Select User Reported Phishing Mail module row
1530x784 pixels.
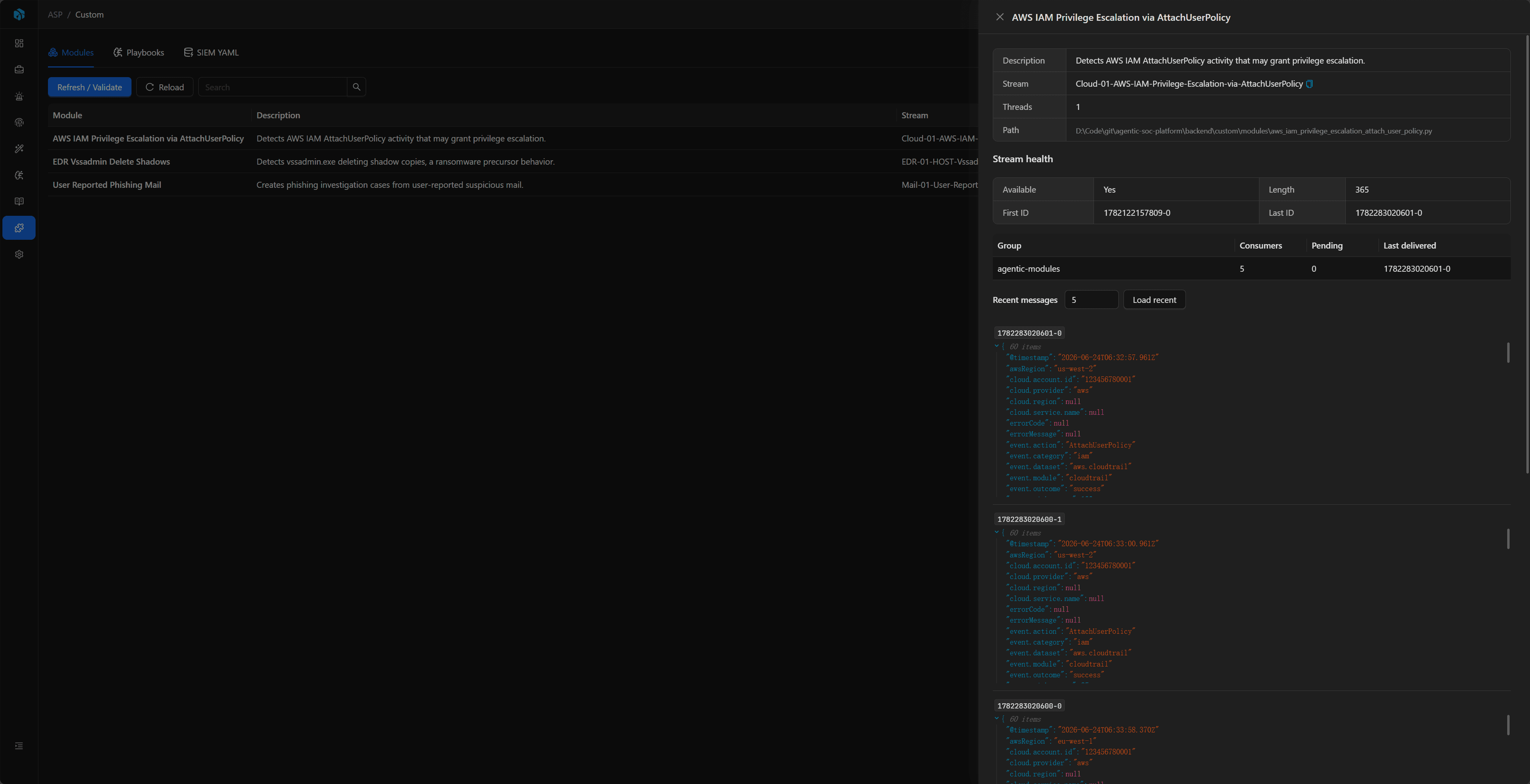pos(512,185)
